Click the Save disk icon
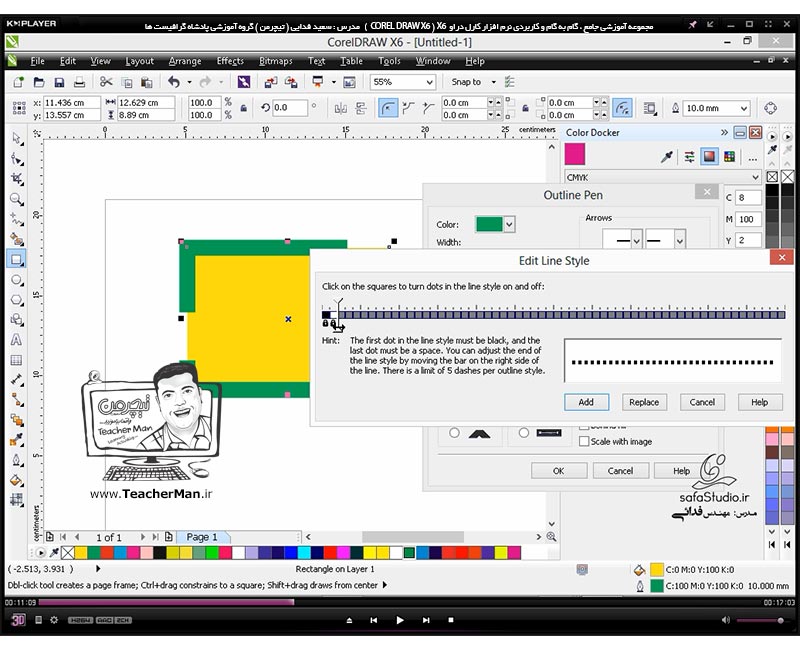Image resolution: width=800 pixels, height=650 pixels. [59, 82]
